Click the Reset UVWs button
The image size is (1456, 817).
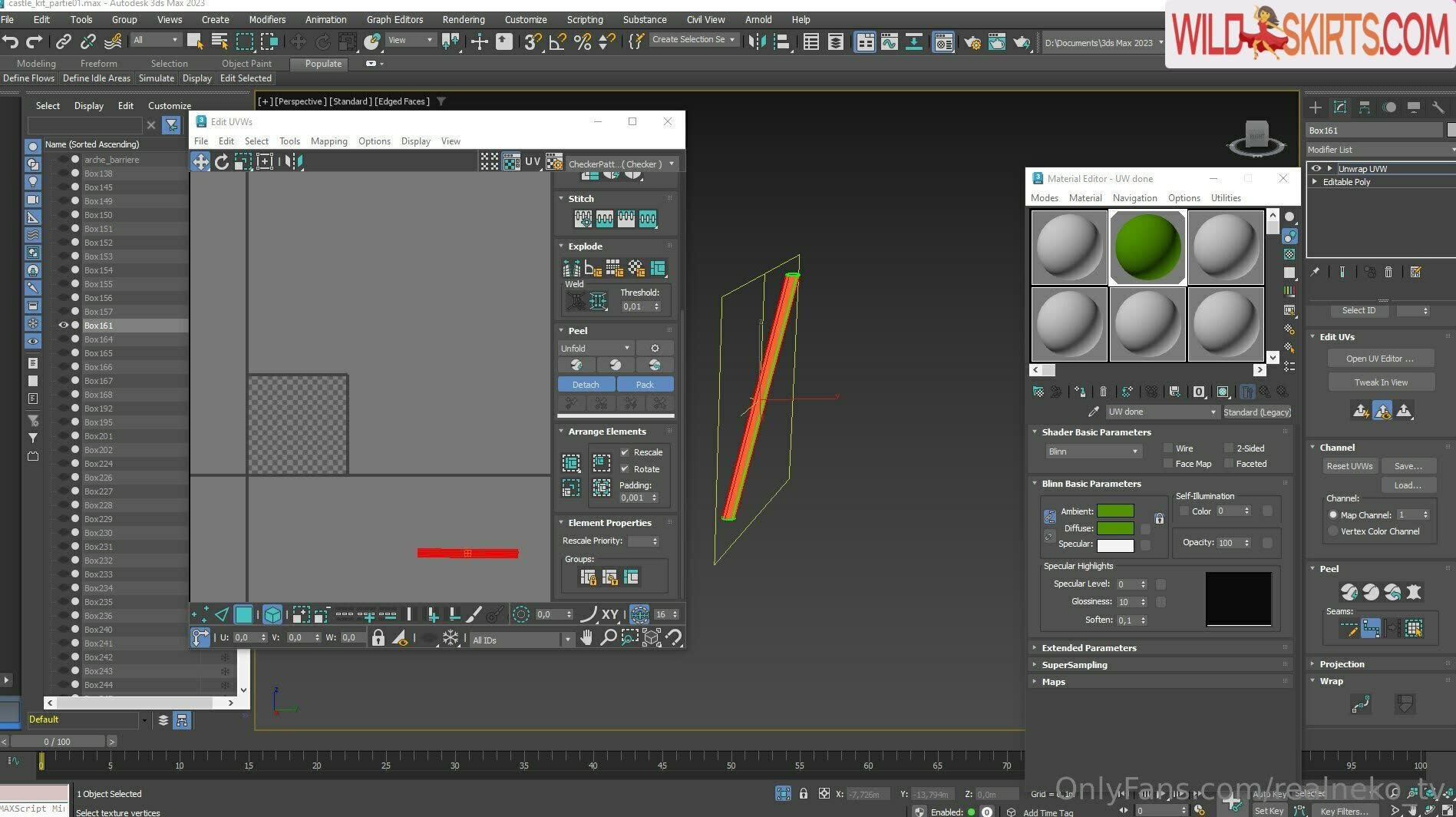point(1349,466)
